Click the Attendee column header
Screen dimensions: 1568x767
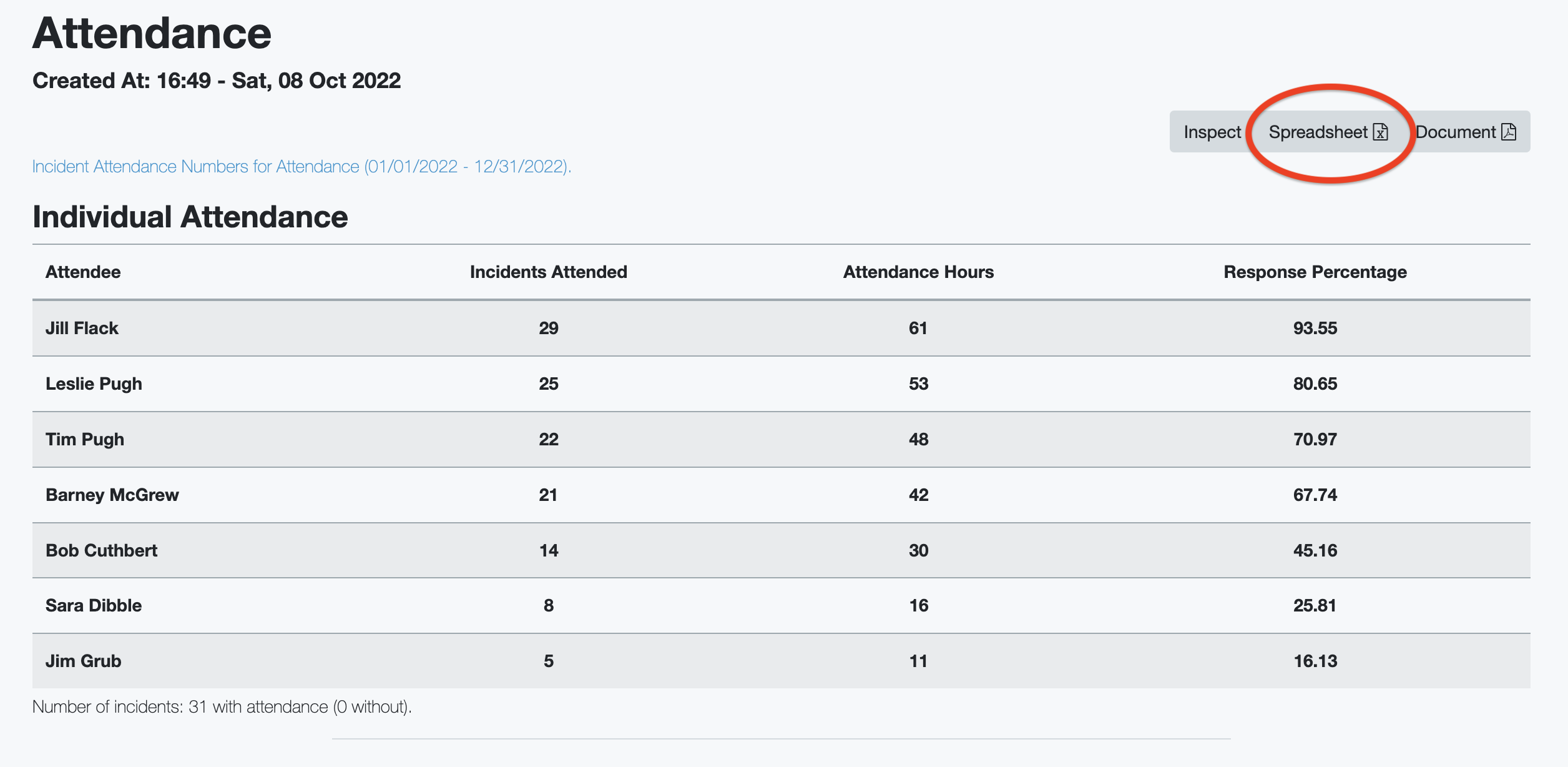click(83, 272)
